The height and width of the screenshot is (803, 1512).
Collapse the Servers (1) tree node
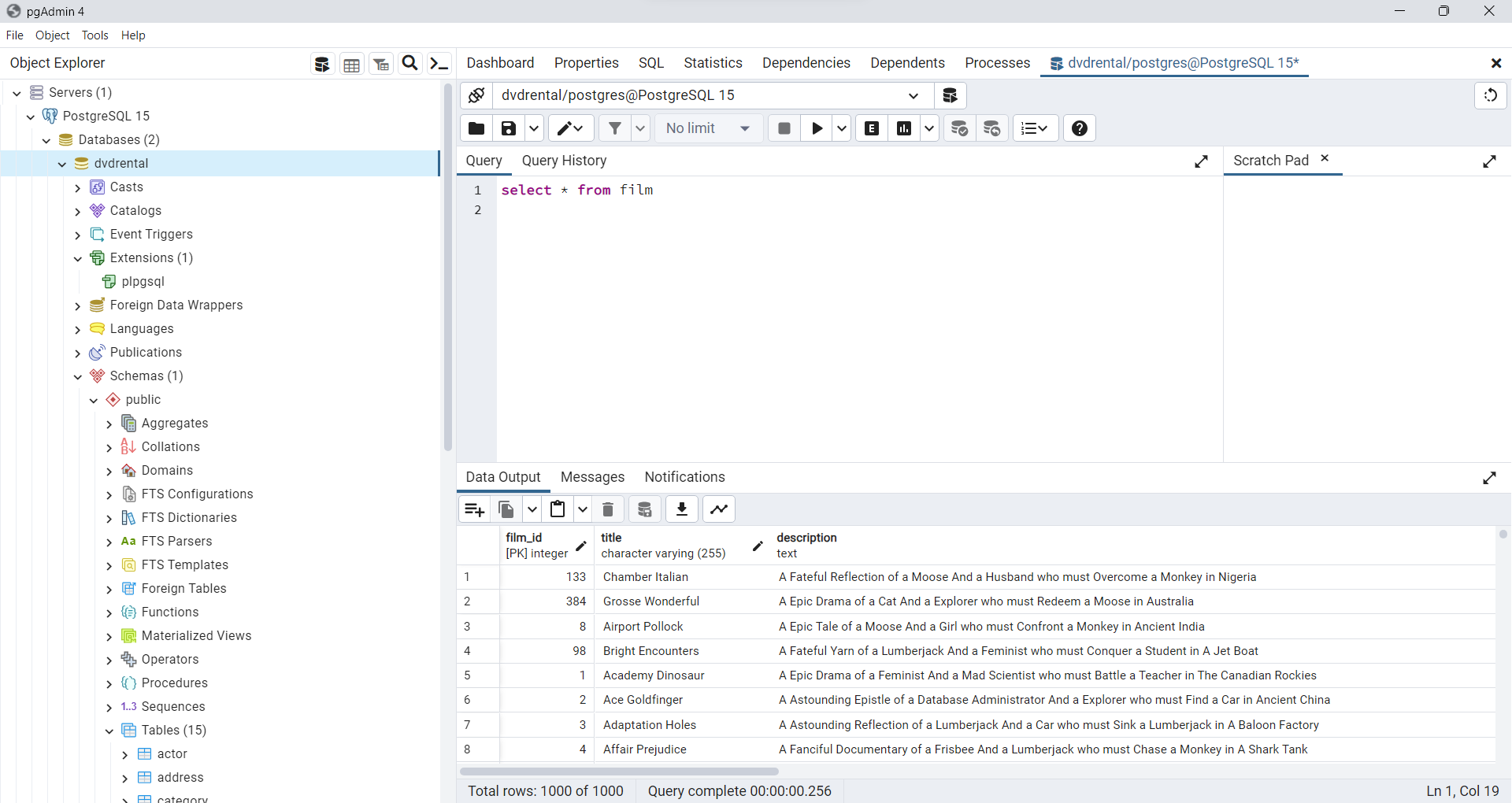[17, 93]
